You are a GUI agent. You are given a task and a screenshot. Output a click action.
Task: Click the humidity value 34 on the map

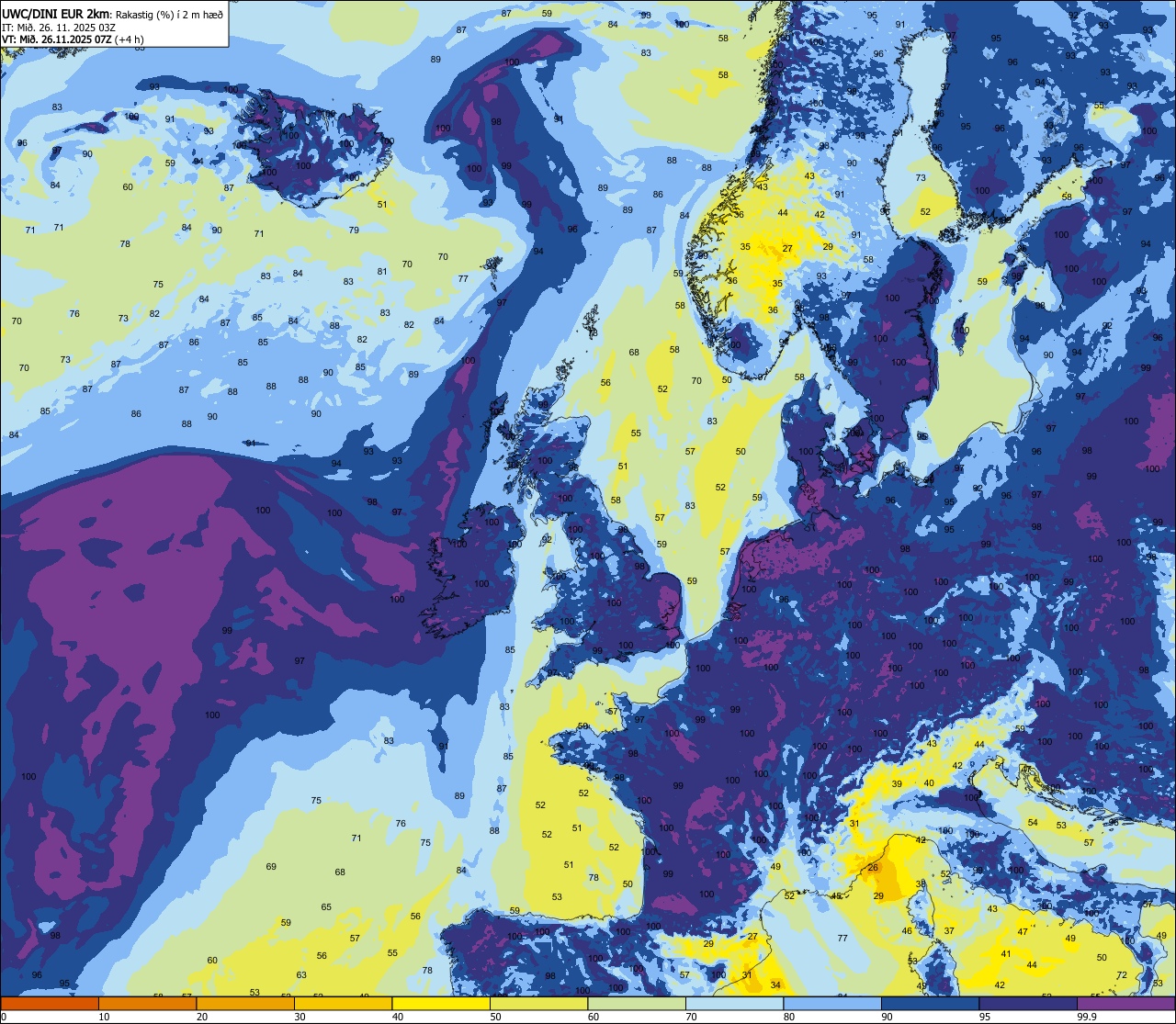[x=776, y=985]
